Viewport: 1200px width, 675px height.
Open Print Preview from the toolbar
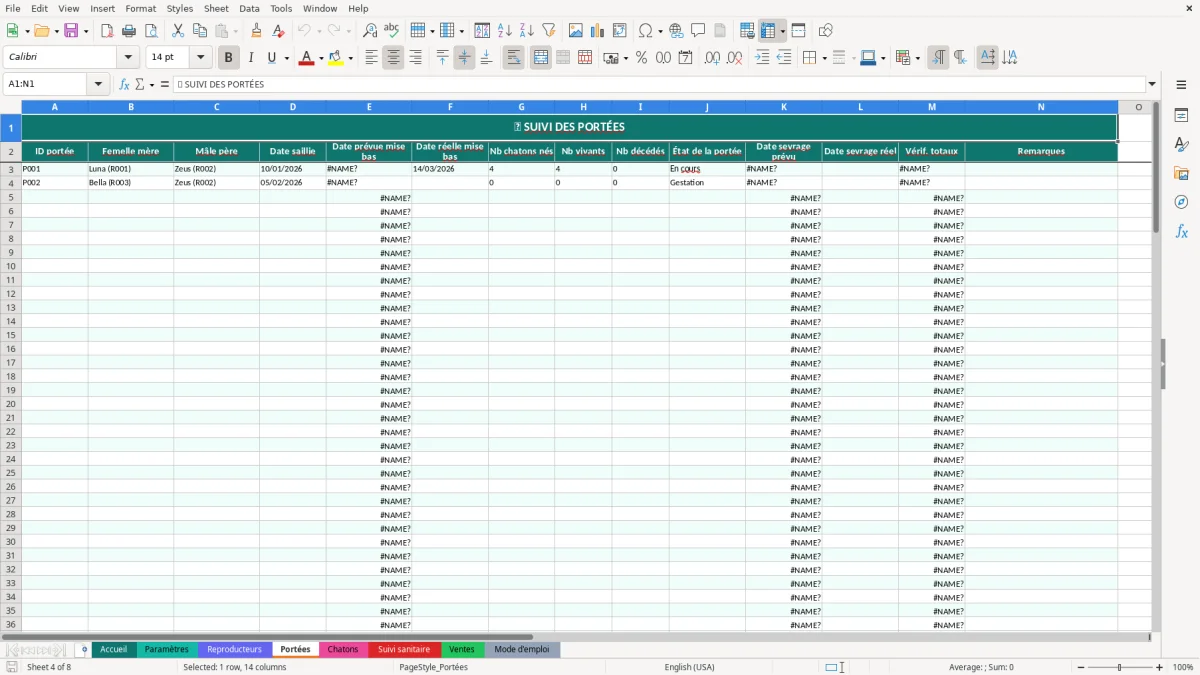150,31
